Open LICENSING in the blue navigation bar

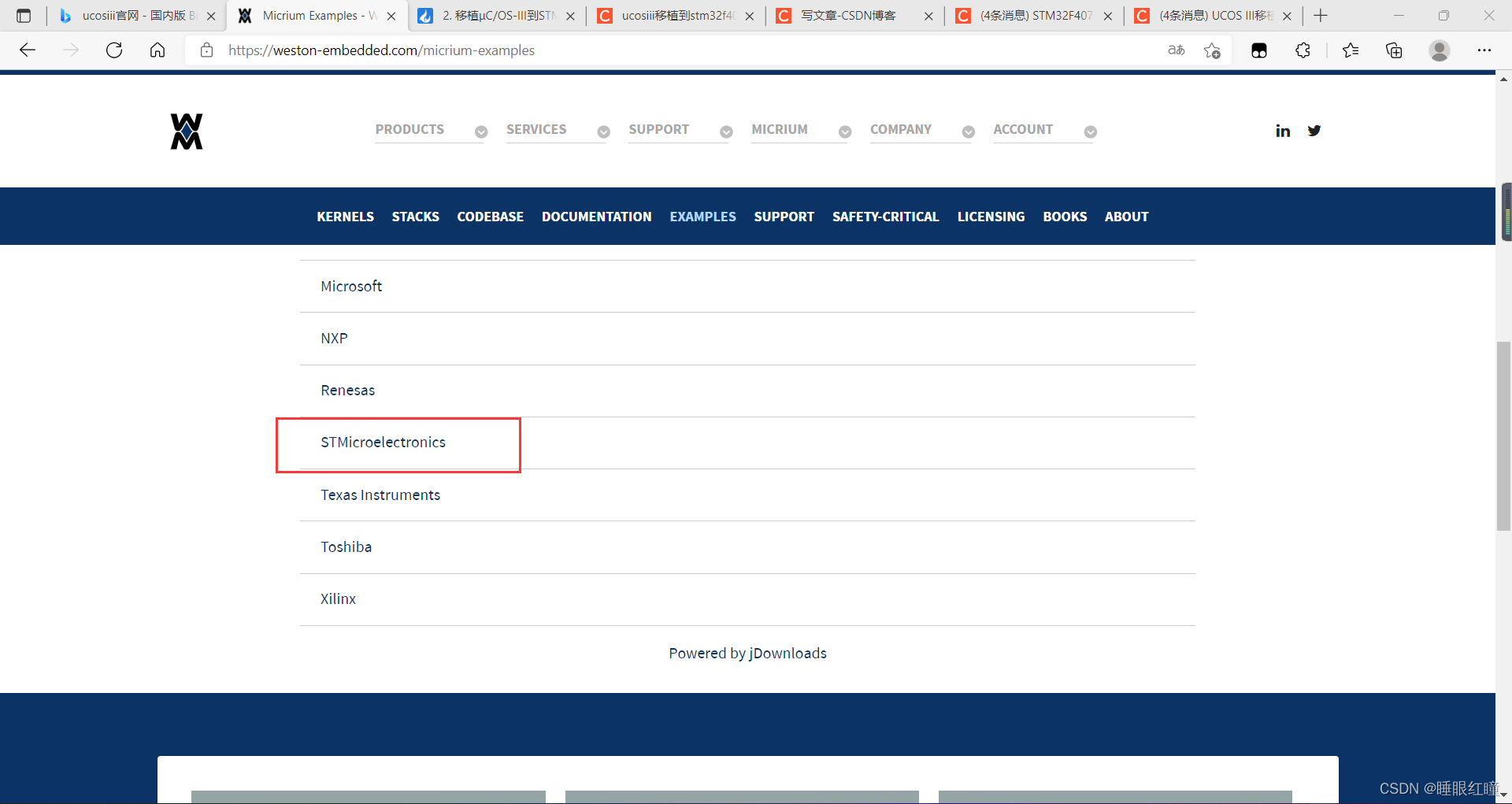click(x=991, y=217)
